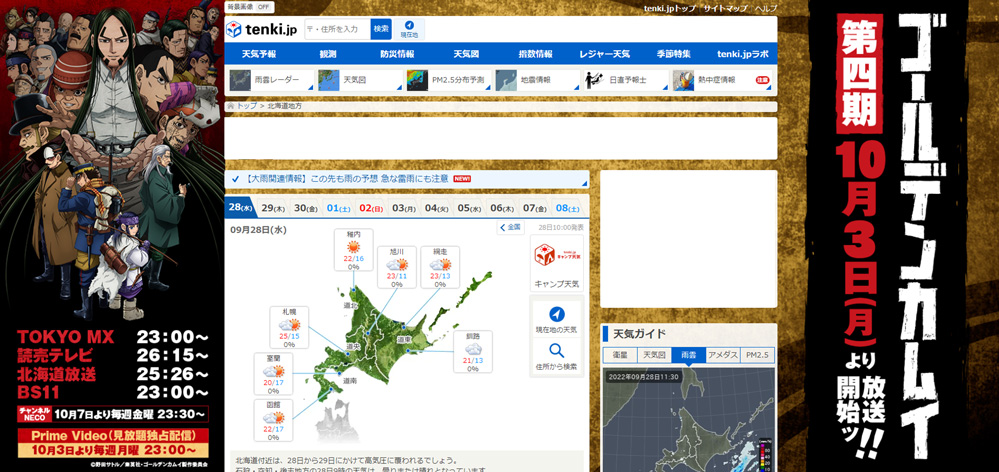The height and width of the screenshot is (472, 999).
Task: Select the 04(火) date tab
Action: pos(436,208)
